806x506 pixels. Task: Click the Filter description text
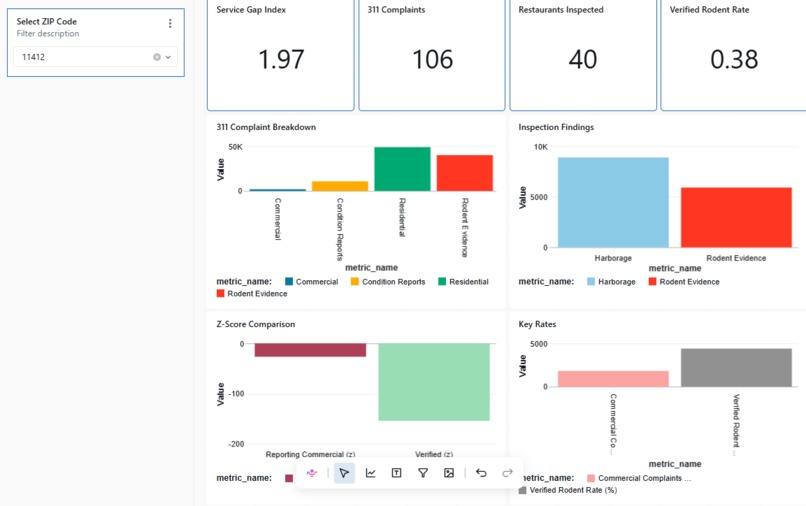(48, 33)
